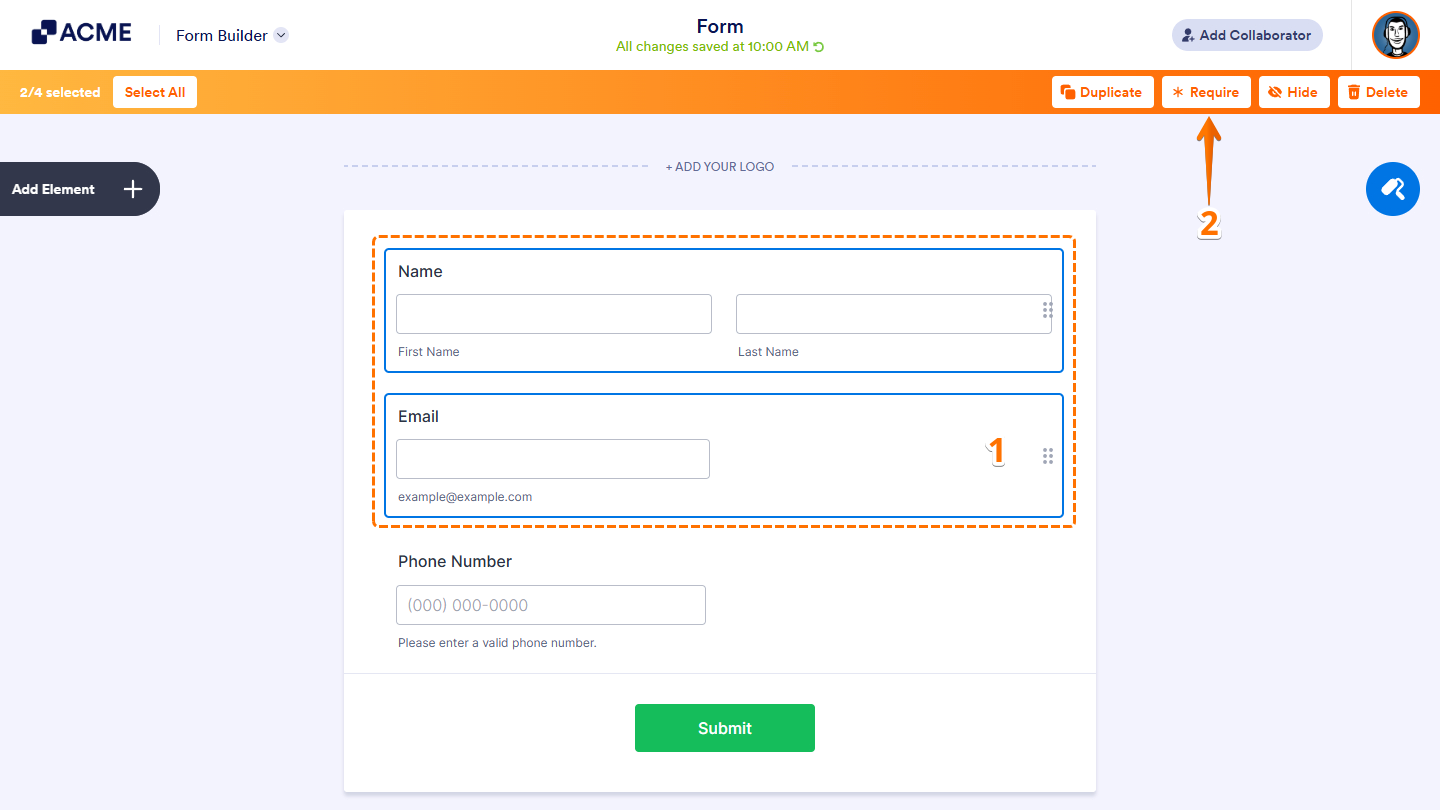Expand the Add Your Logo area
The height and width of the screenshot is (810, 1440).
[x=719, y=166]
